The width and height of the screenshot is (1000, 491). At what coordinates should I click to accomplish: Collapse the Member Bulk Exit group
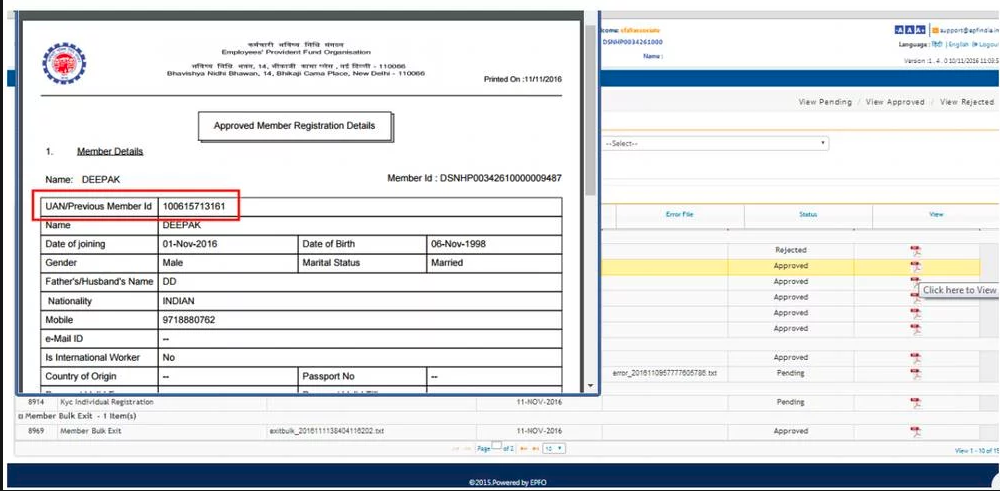(21, 416)
